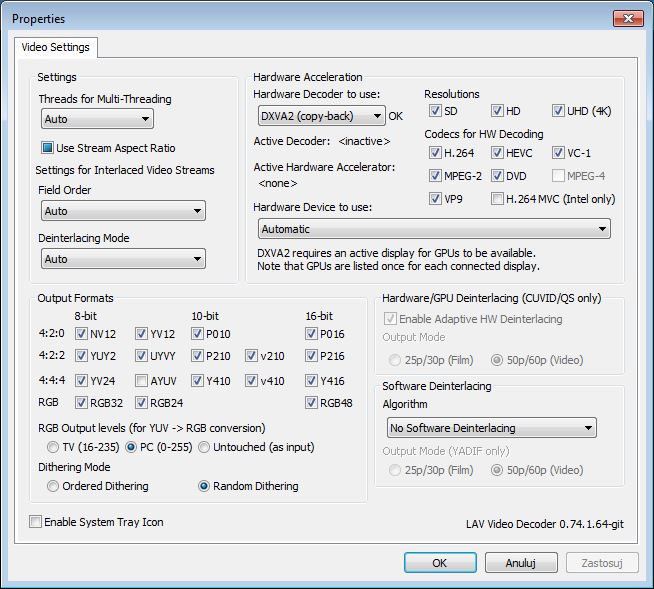Uncheck the NV12 output format
The image size is (654, 589).
[82, 334]
